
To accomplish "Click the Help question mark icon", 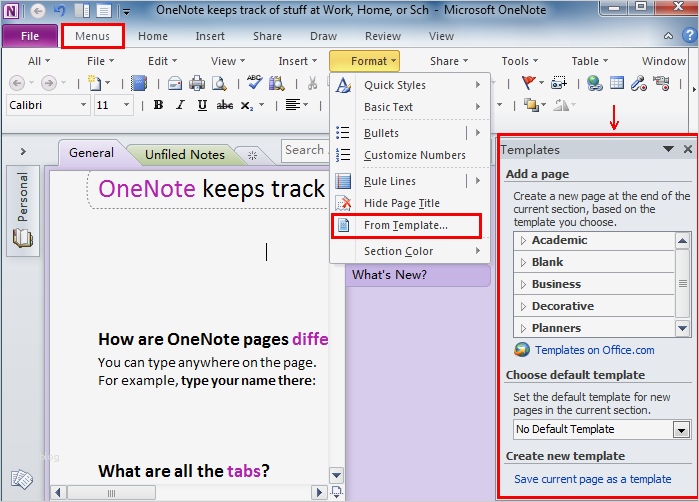I will point(690,36).
